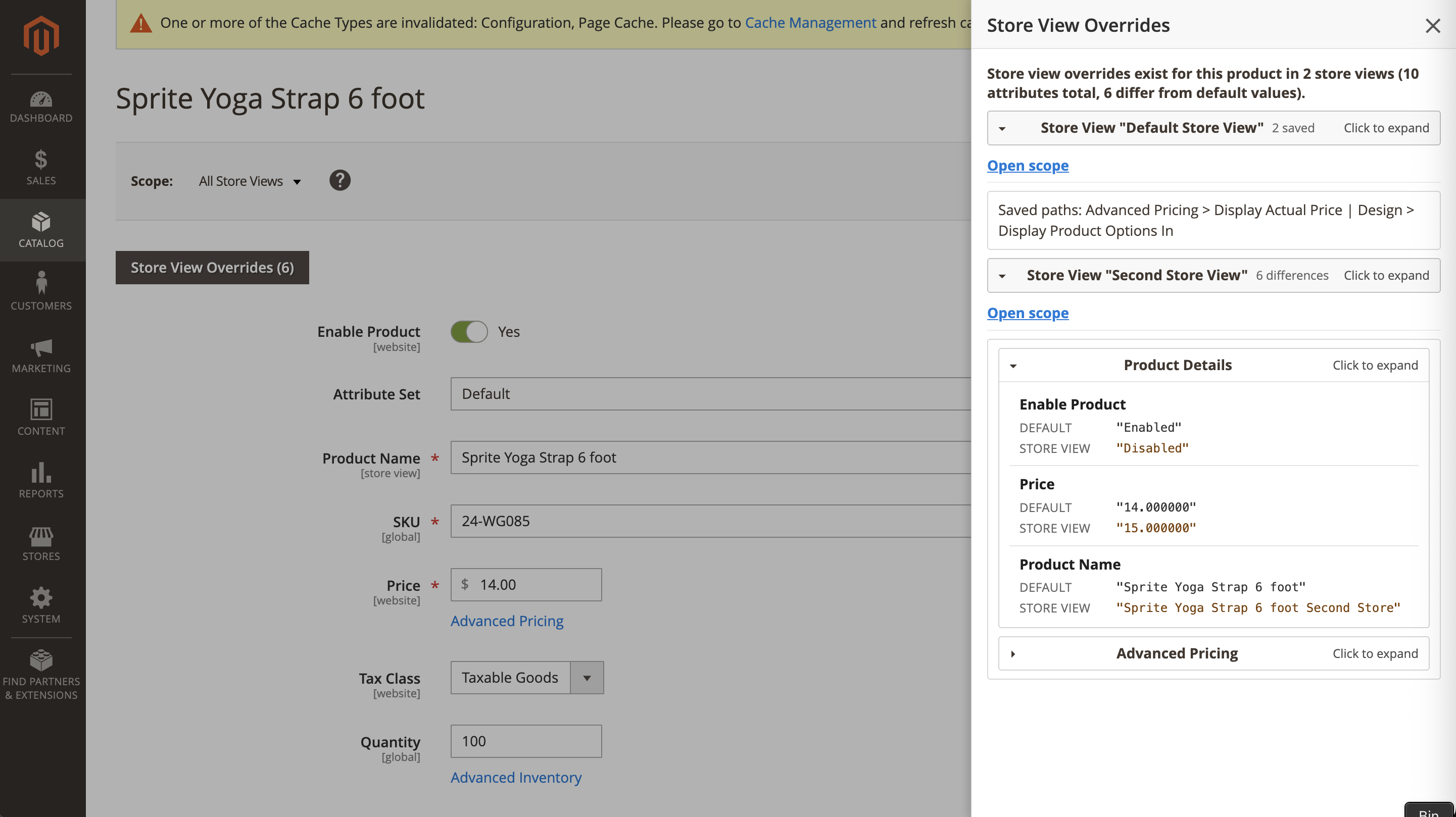
Task: Collapse the Default Store View section
Action: [1213, 128]
